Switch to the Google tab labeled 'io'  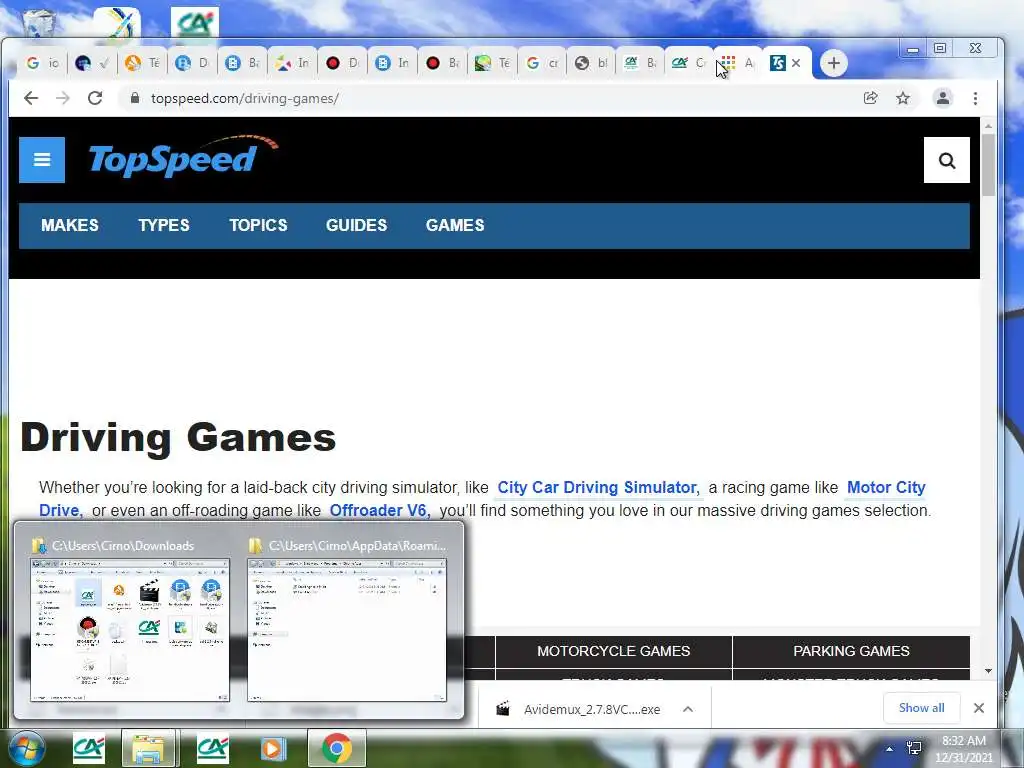tap(42, 63)
